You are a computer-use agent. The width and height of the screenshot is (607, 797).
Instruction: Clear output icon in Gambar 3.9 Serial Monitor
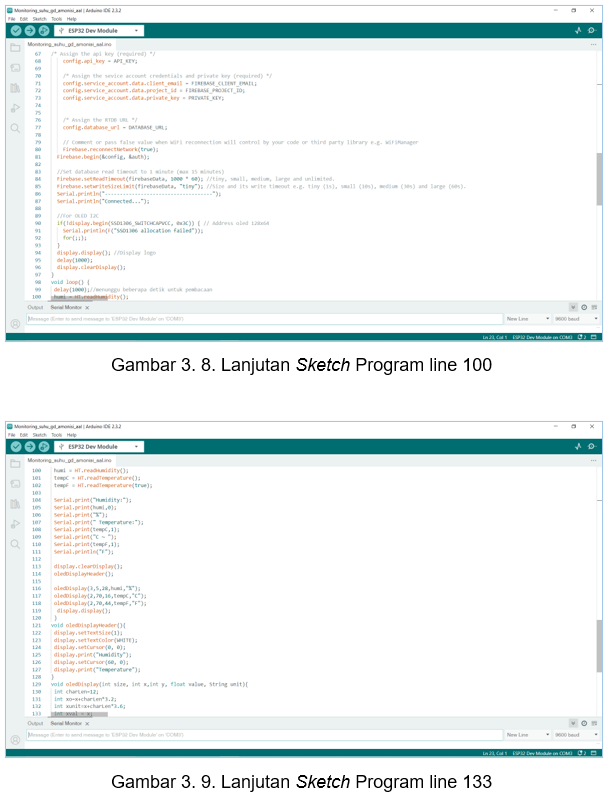pos(594,723)
